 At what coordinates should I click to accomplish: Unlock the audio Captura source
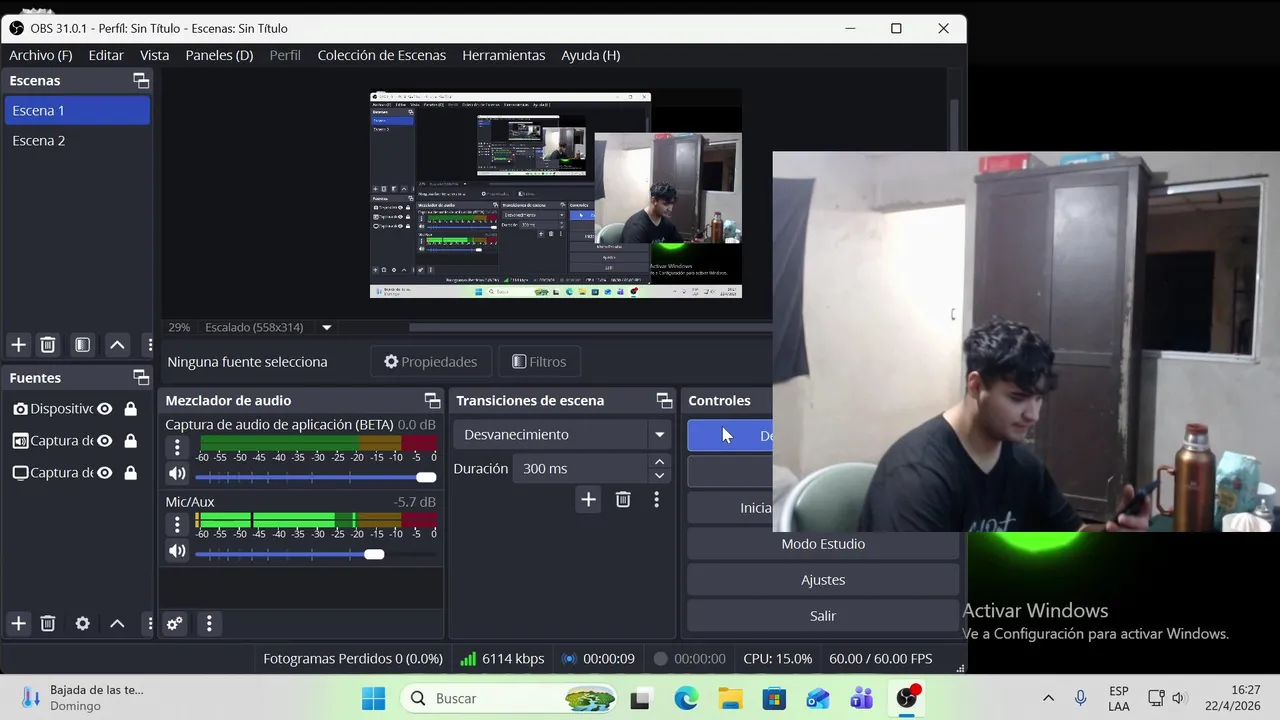tap(130, 441)
